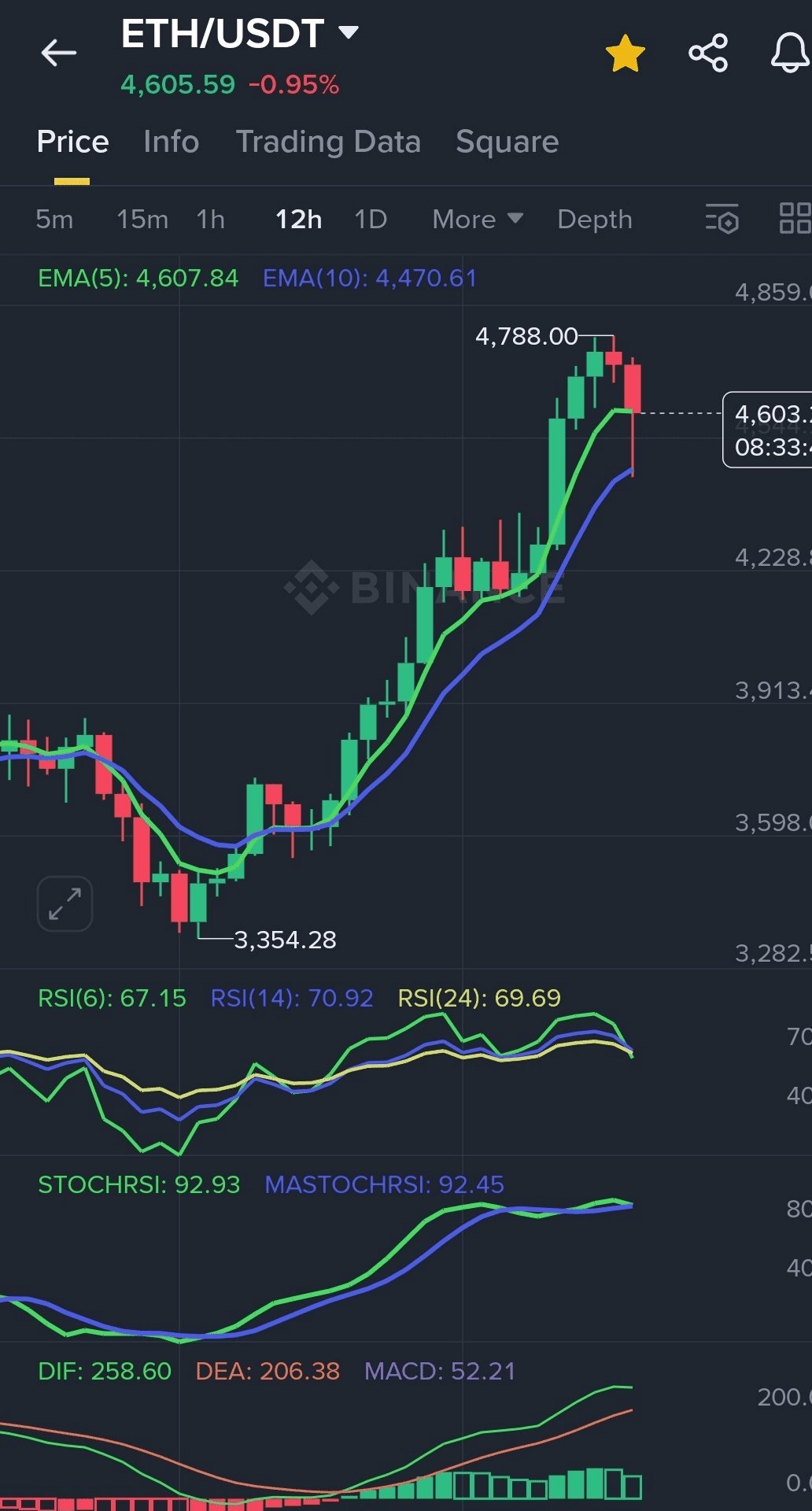812x1511 pixels.
Task: Expand chart to fullscreen
Action: [65, 903]
